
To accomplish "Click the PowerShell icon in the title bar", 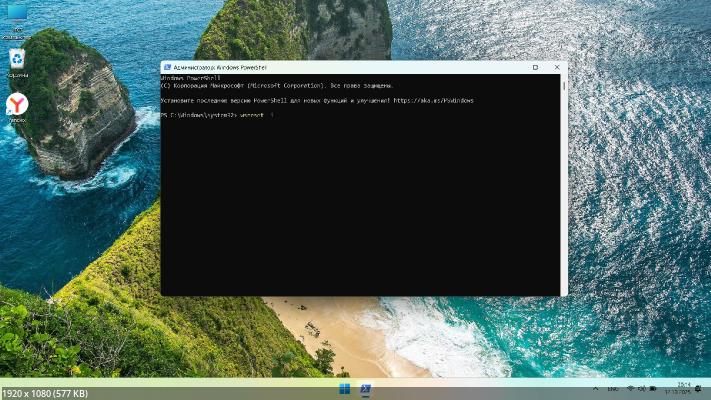I will point(167,67).
